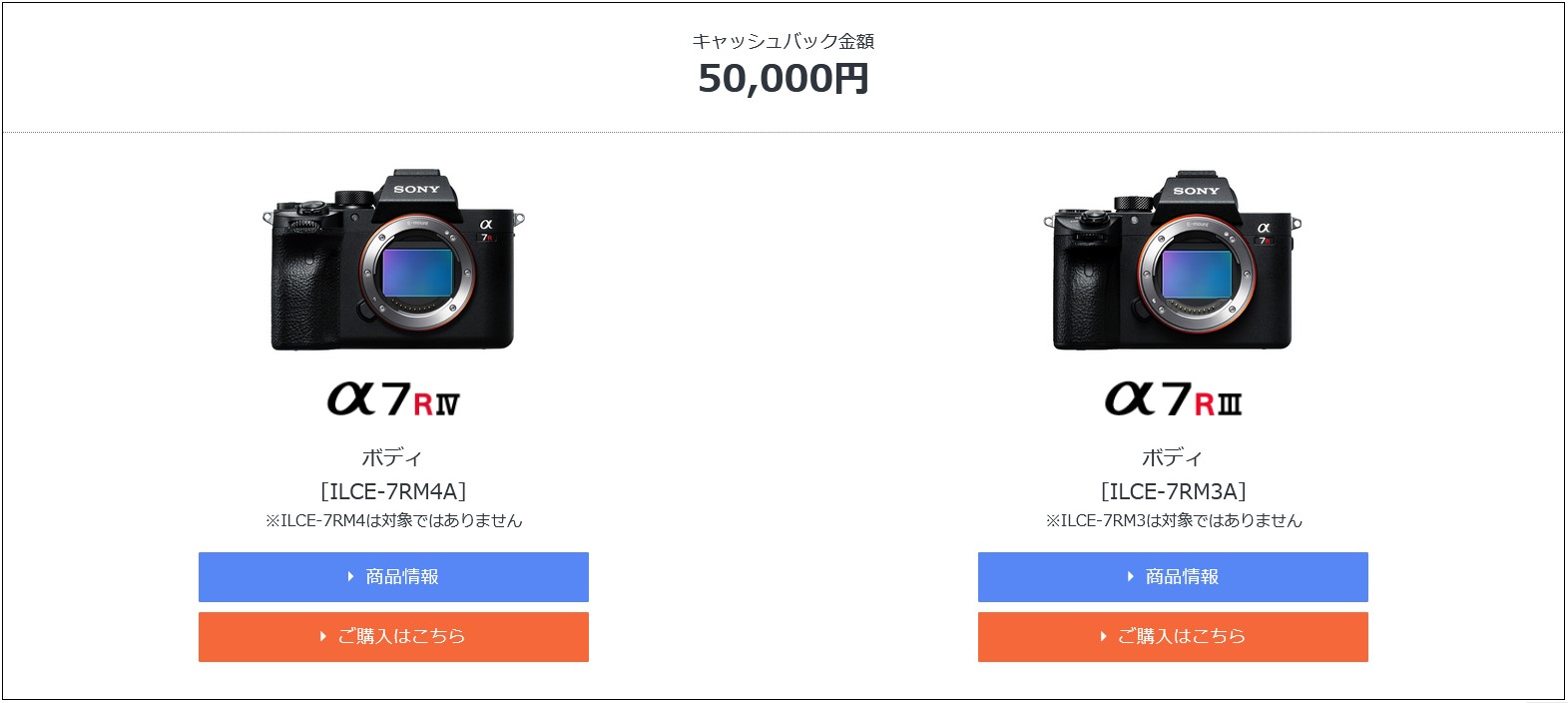Click the arrow icon in α7R IV 商品情報 button
The height and width of the screenshot is (703, 1568).
pyautogui.click(x=350, y=576)
